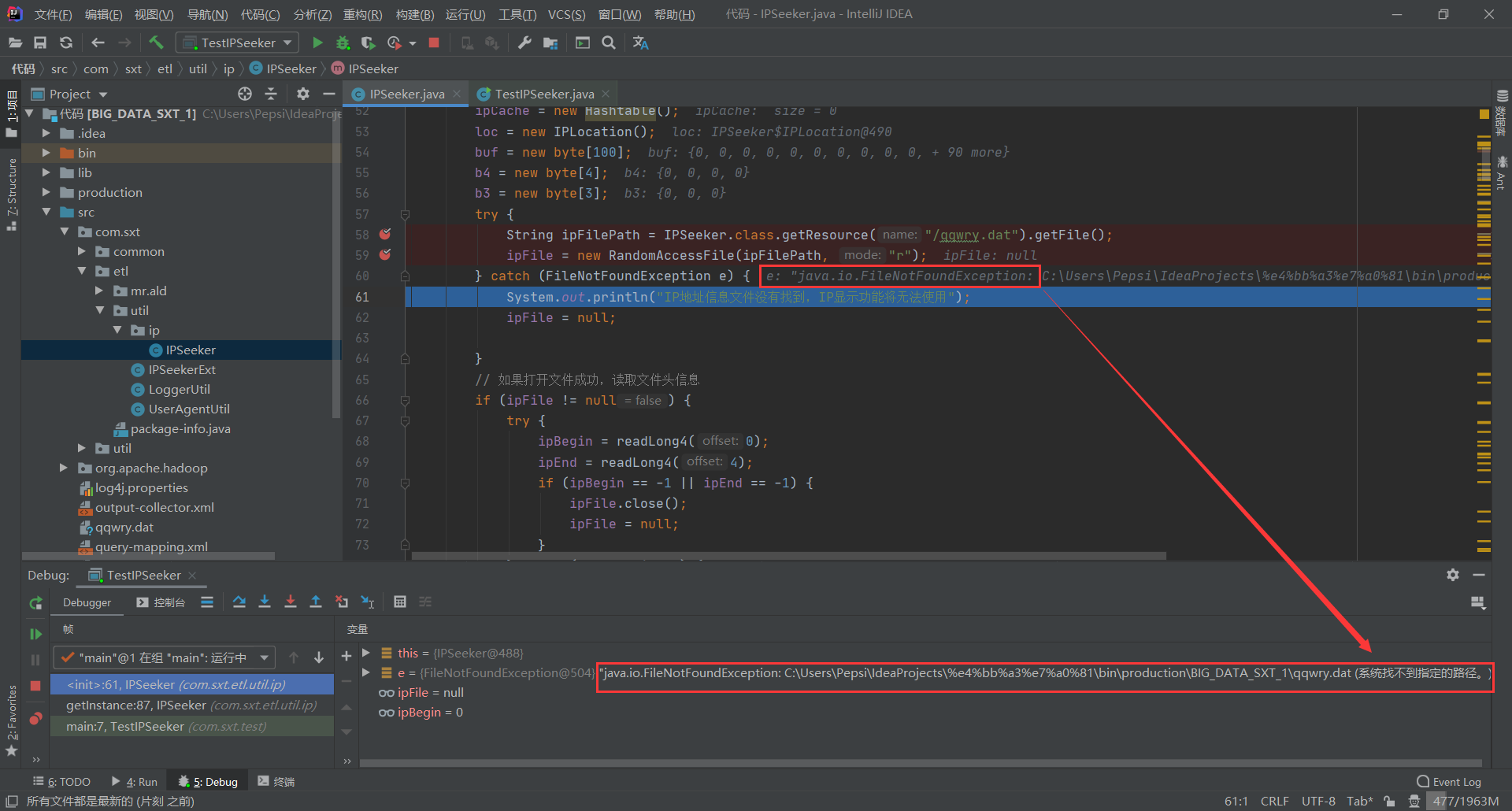Collapse all in Project panel

[x=271, y=94]
